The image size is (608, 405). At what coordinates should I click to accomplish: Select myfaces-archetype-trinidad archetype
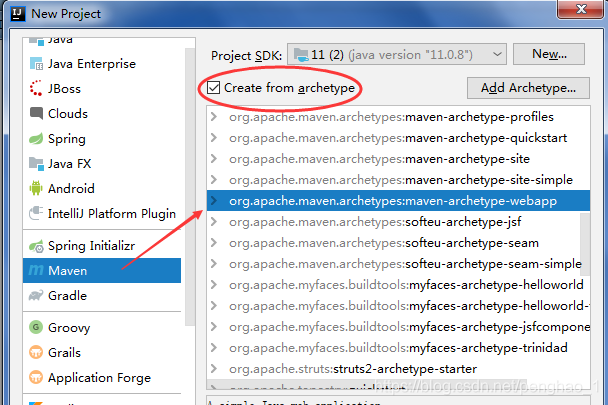398,348
